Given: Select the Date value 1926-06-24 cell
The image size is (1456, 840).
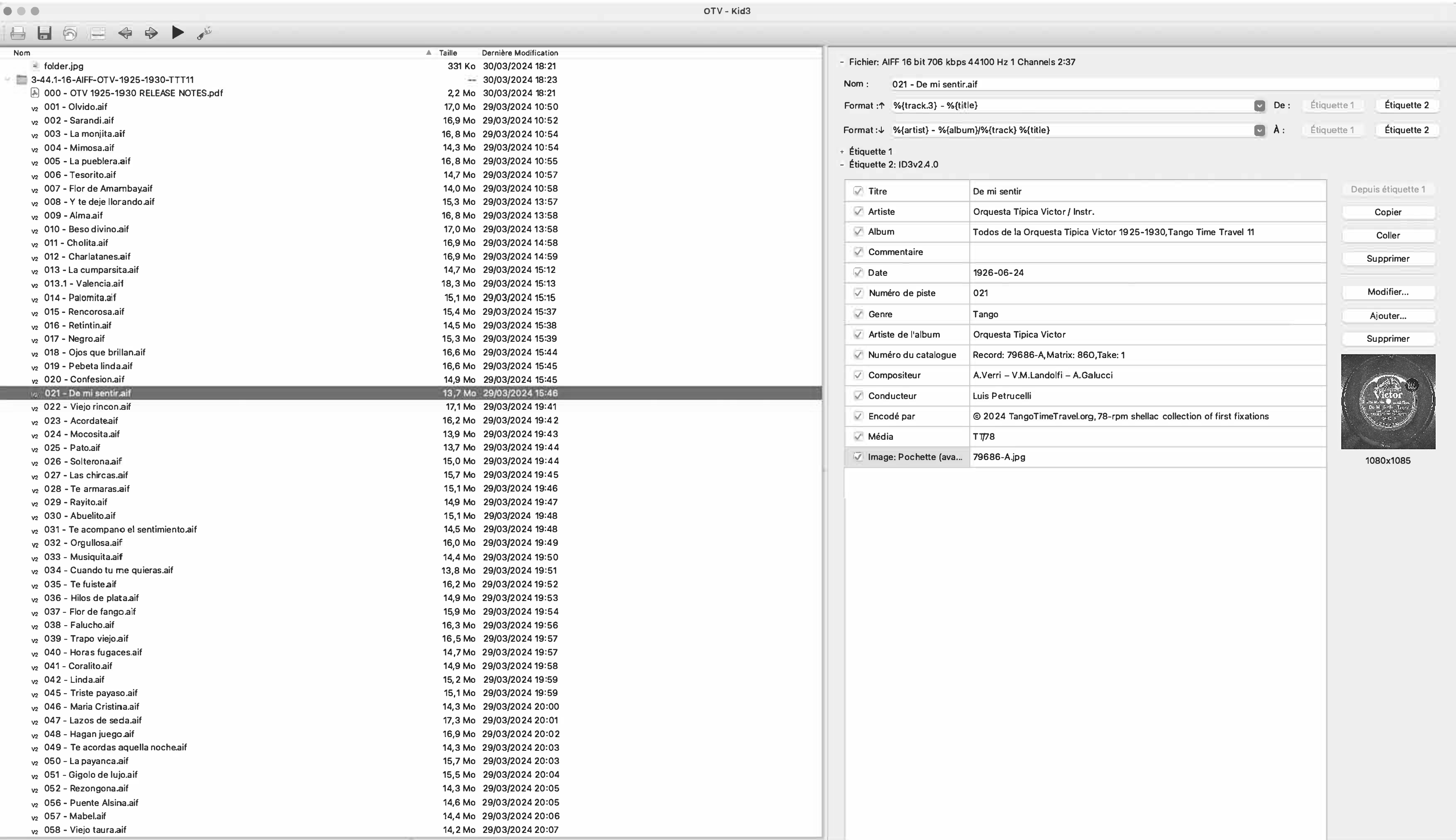Looking at the screenshot, I should coord(1147,272).
